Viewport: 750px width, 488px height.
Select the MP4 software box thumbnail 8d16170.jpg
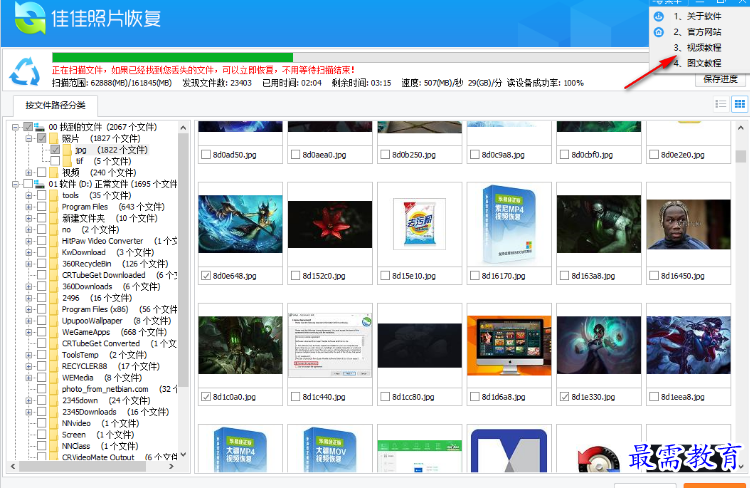tap(509, 224)
